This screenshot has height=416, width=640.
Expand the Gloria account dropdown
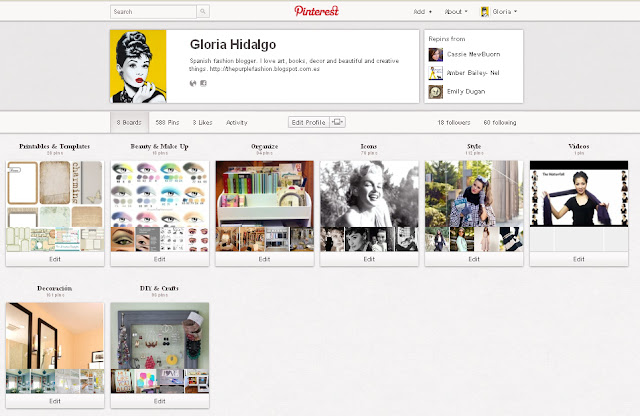click(504, 12)
